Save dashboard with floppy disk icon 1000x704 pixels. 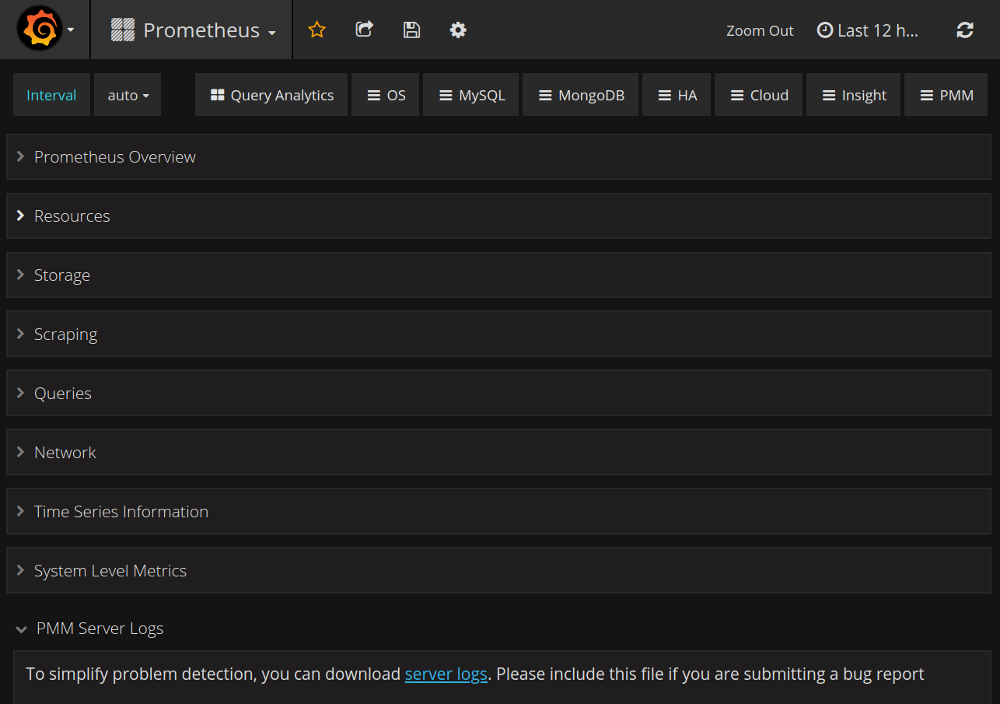click(411, 30)
